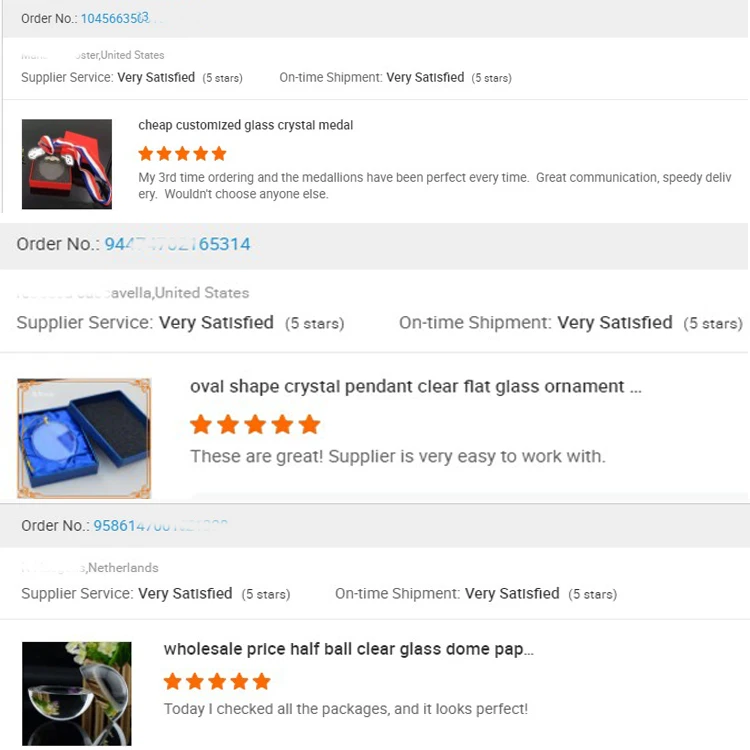Click the 'These are great!' review comment

click(397, 457)
